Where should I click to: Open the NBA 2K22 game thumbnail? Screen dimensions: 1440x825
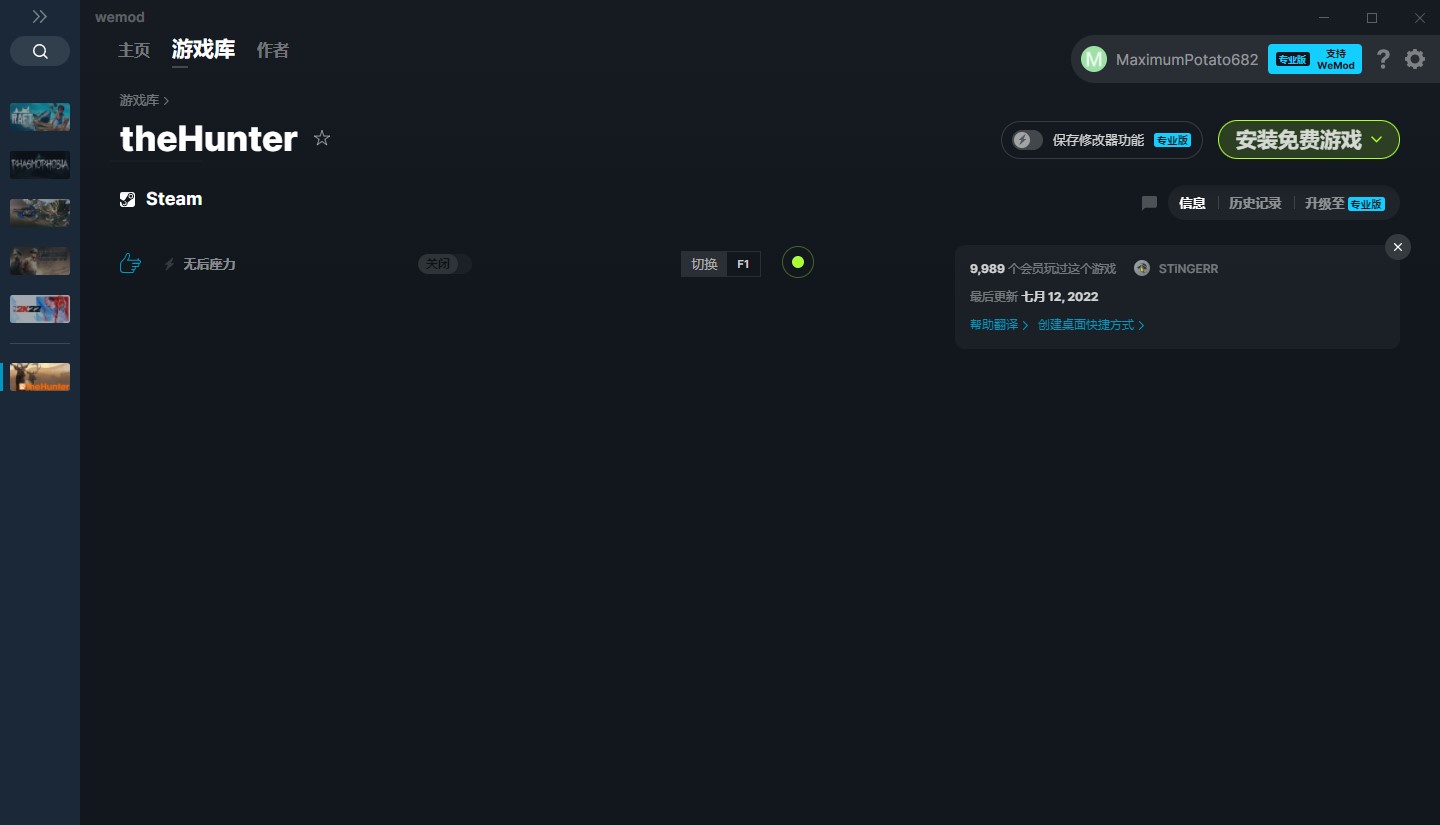(40, 309)
